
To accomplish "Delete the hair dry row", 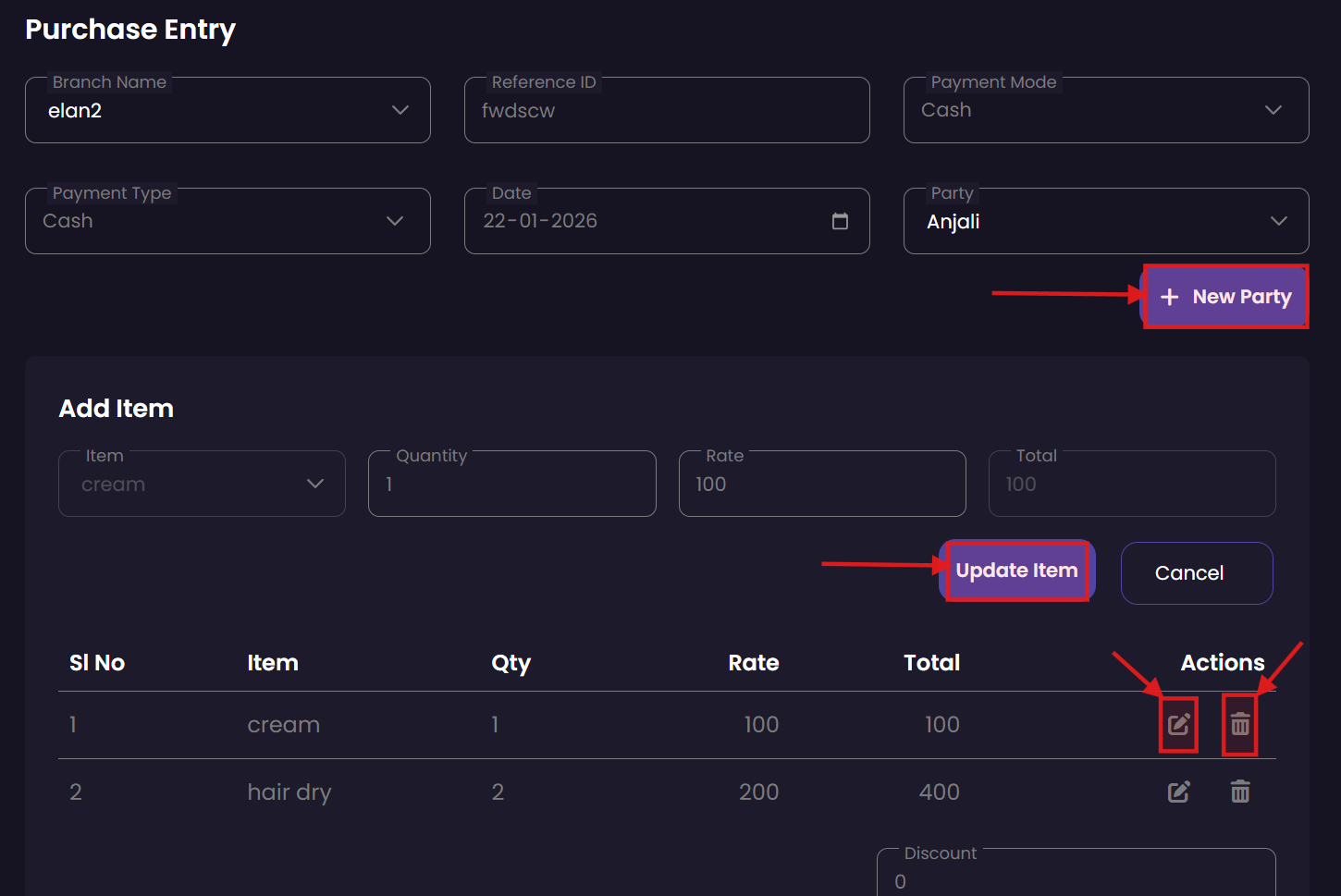I will (x=1239, y=792).
